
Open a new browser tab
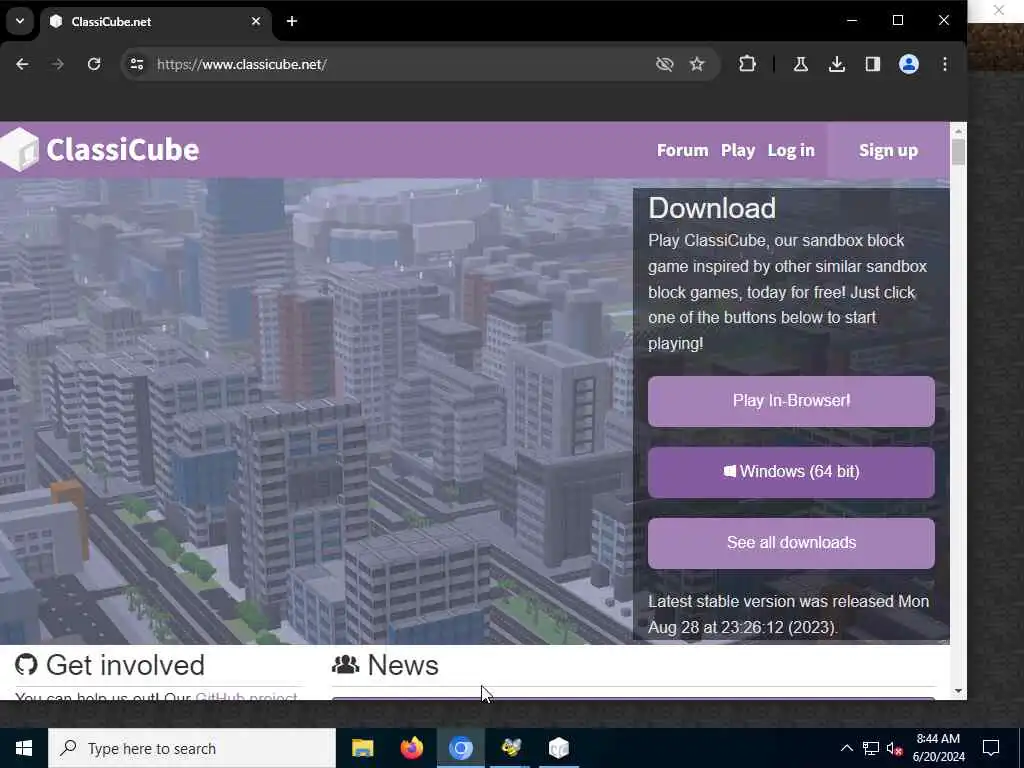[x=292, y=21]
